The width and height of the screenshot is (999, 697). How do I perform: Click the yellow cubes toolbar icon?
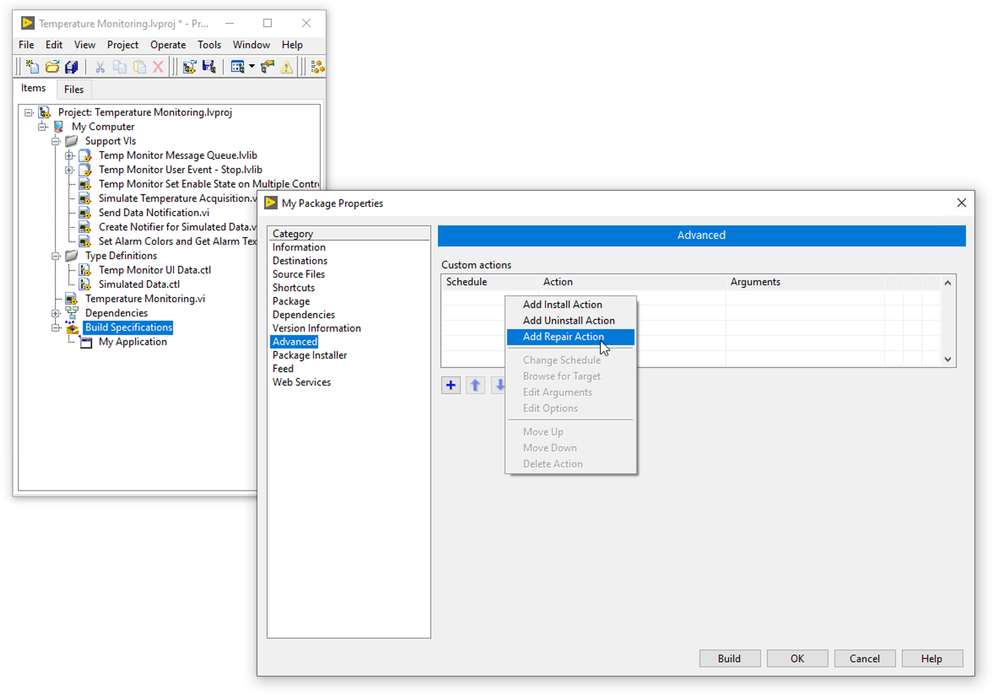point(317,66)
